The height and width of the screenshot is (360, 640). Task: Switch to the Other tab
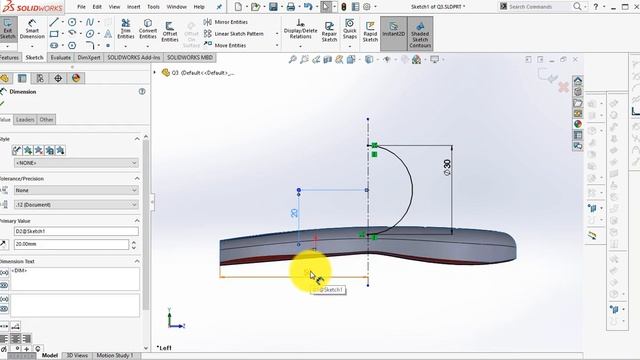(46, 120)
